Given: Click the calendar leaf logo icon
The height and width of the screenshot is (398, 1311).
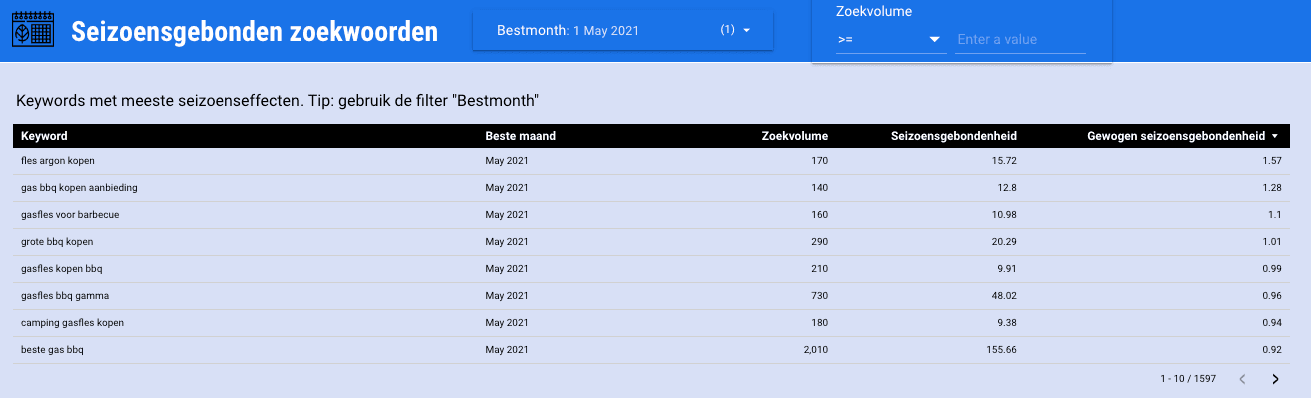Looking at the screenshot, I should [x=32, y=30].
